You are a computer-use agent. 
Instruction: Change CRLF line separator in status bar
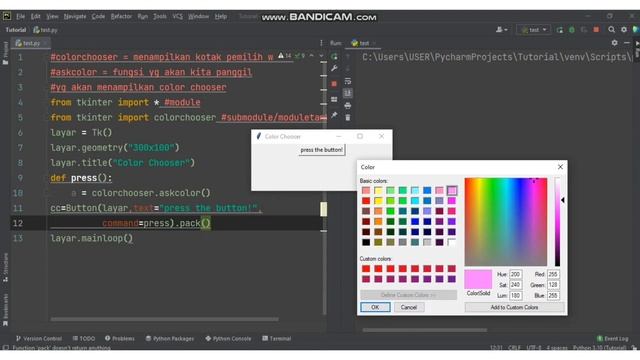pos(514,348)
